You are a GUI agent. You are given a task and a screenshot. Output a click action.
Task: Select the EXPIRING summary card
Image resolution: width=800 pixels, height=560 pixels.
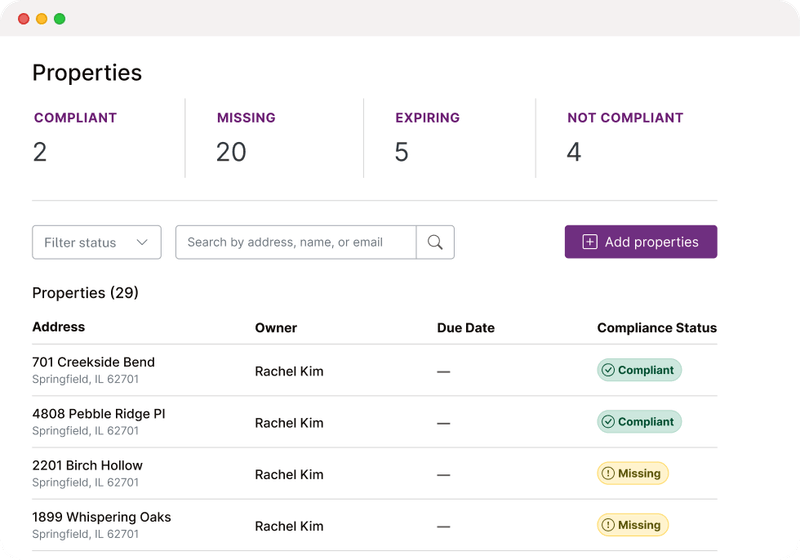(x=428, y=138)
